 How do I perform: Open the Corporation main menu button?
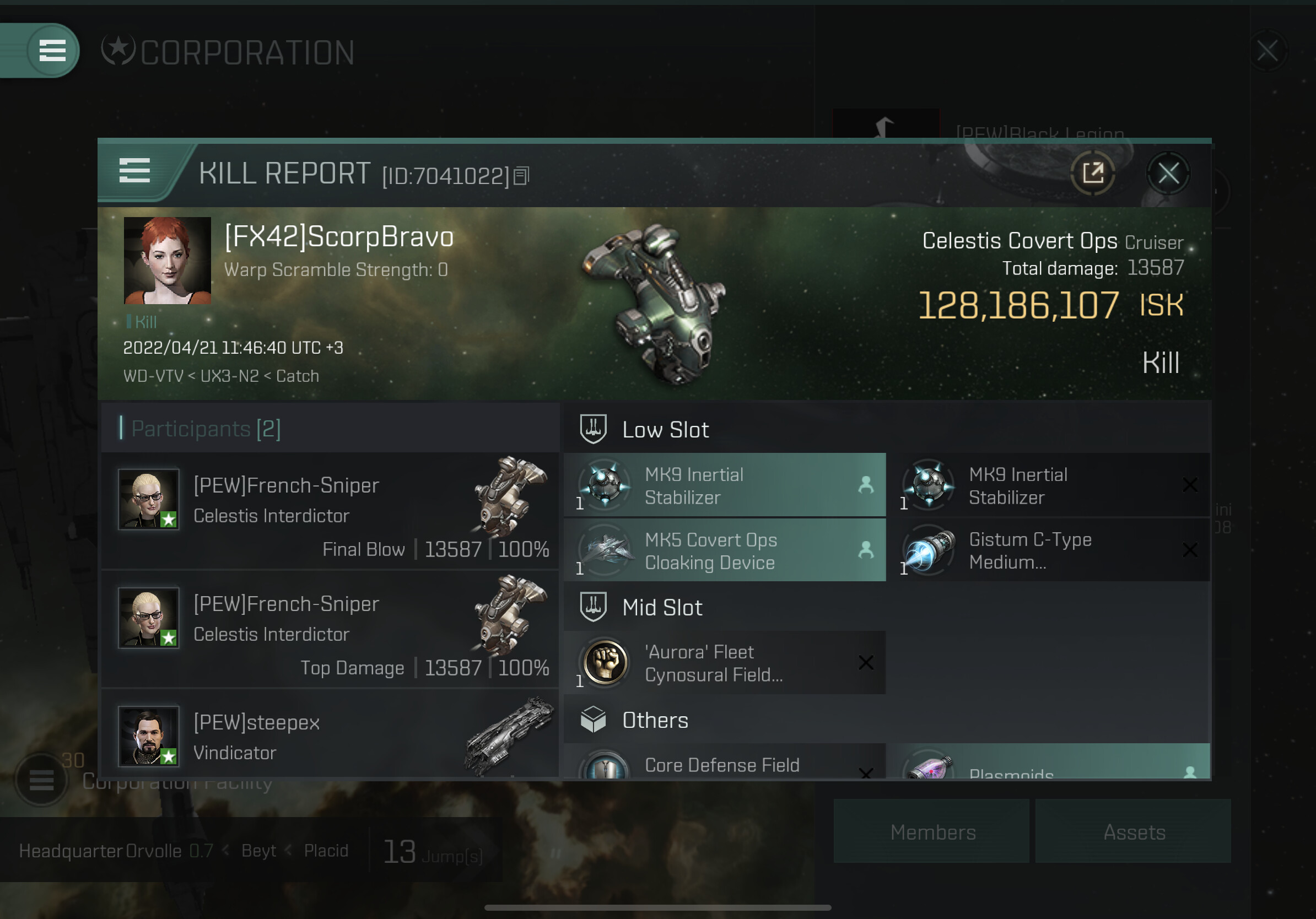(x=52, y=51)
